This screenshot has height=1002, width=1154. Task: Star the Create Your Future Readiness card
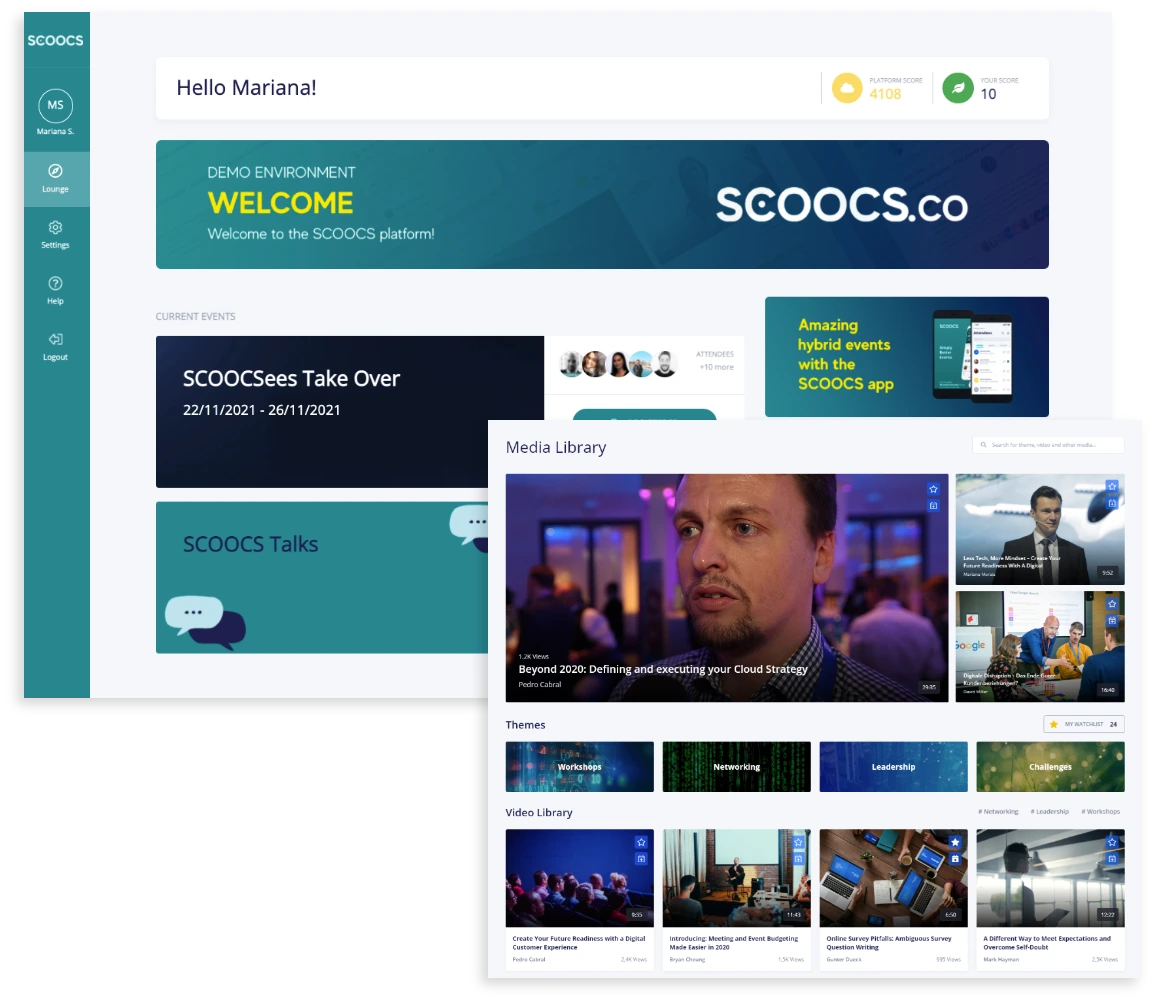click(641, 842)
